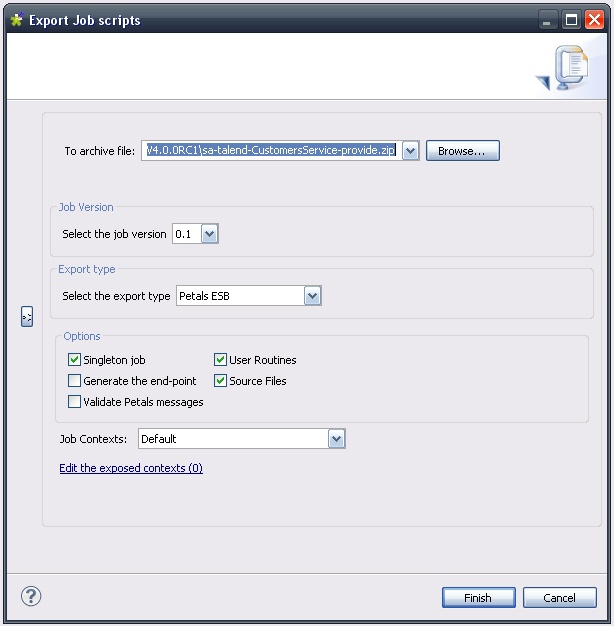This screenshot has height=626, width=614.
Task: Expand the Job Contexts Default dropdown
Action: 336,439
